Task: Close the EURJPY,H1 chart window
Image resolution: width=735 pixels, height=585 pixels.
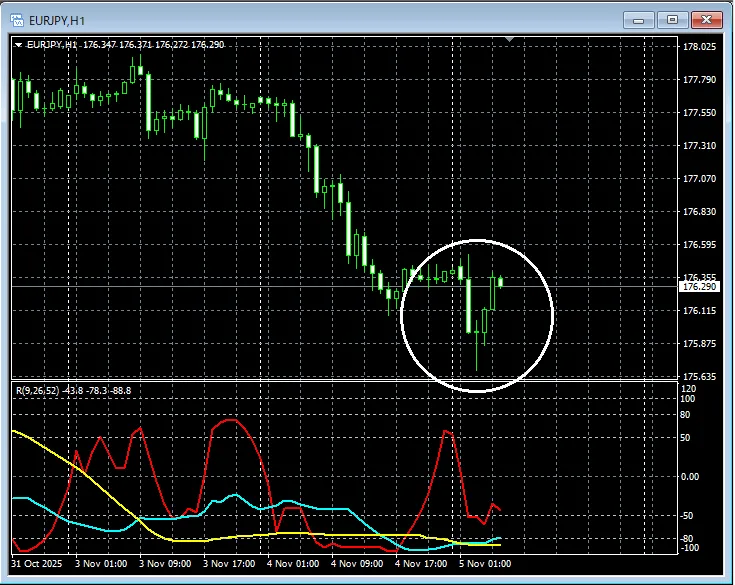Action: click(707, 20)
